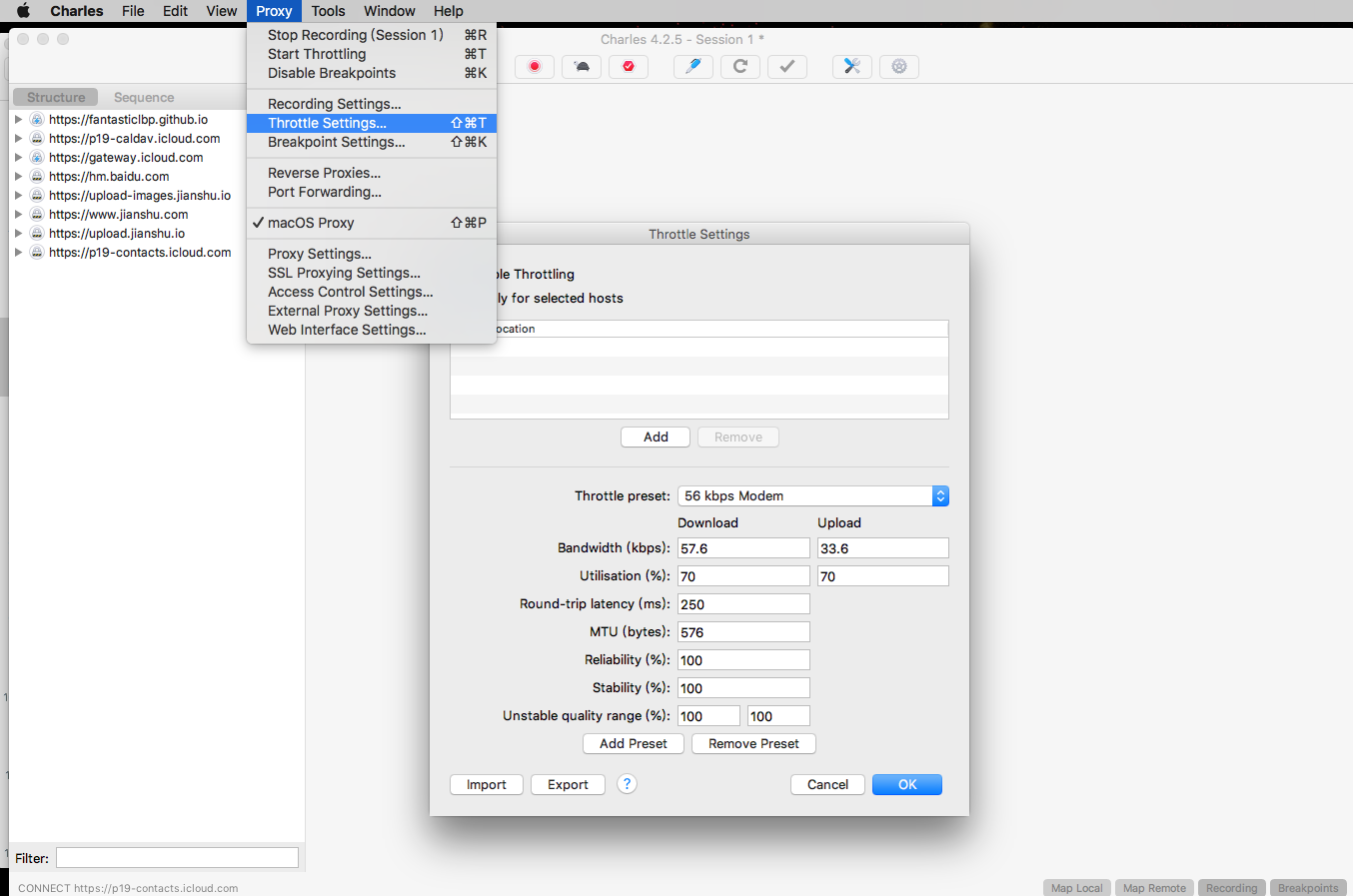This screenshot has height=896, width=1353.
Task: Click the red breakpoints hexagon icon
Action: point(629,67)
